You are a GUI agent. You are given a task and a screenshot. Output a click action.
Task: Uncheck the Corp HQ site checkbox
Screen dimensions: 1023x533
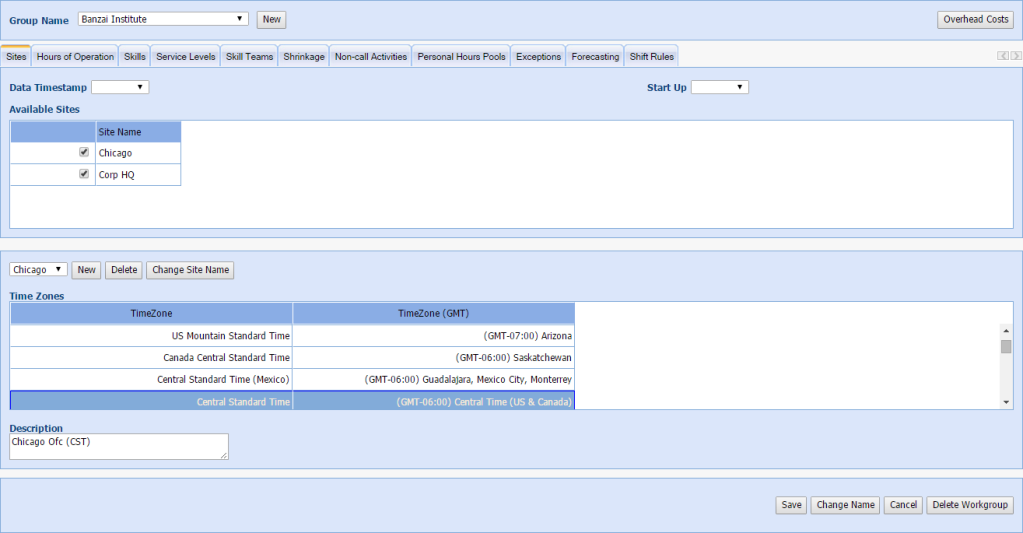pyautogui.click(x=84, y=174)
